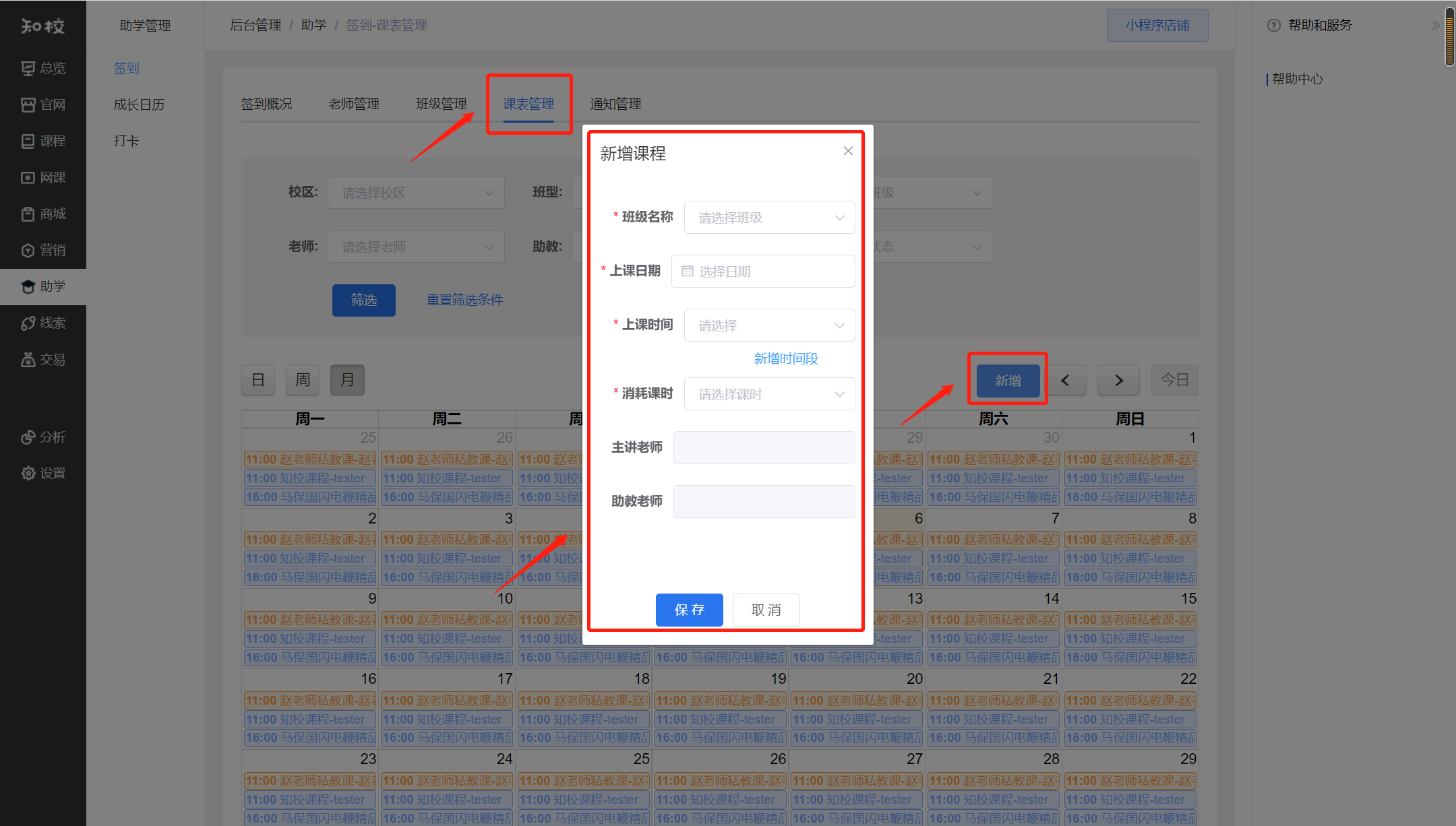Expand the 班级名称 class dropdown

[769, 218]
